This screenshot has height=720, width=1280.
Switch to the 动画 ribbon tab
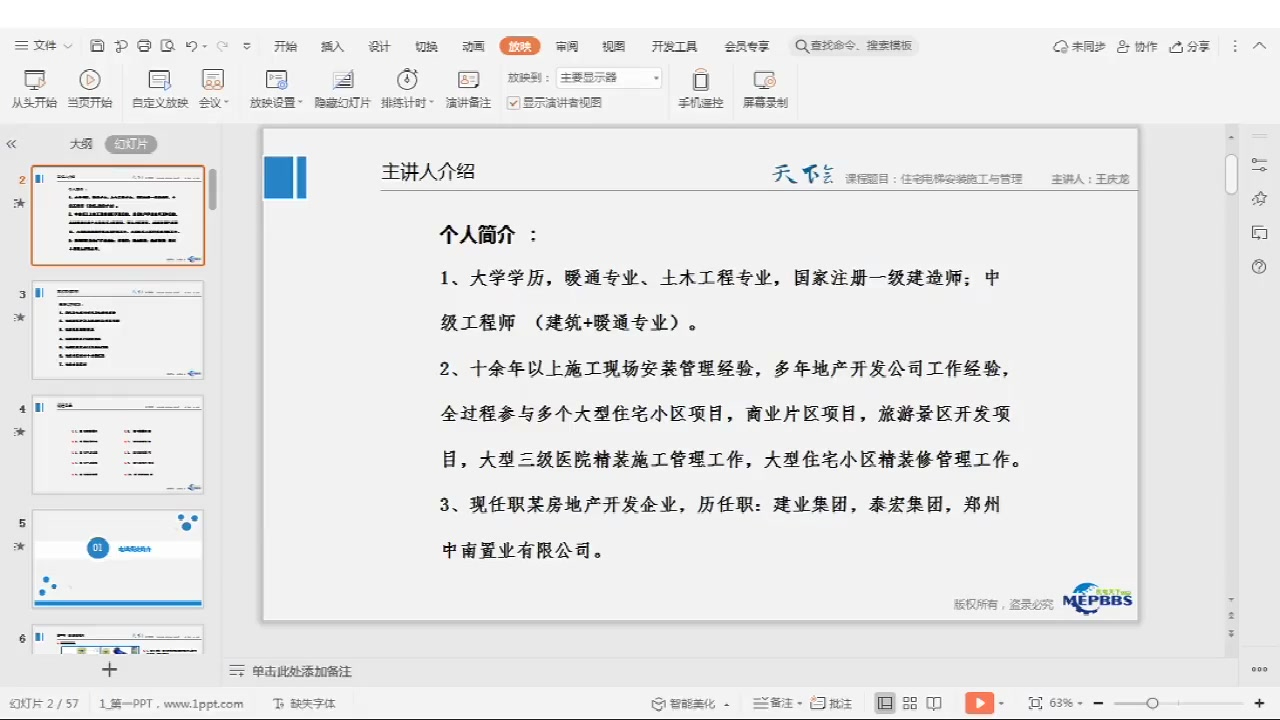click(473, 46)
